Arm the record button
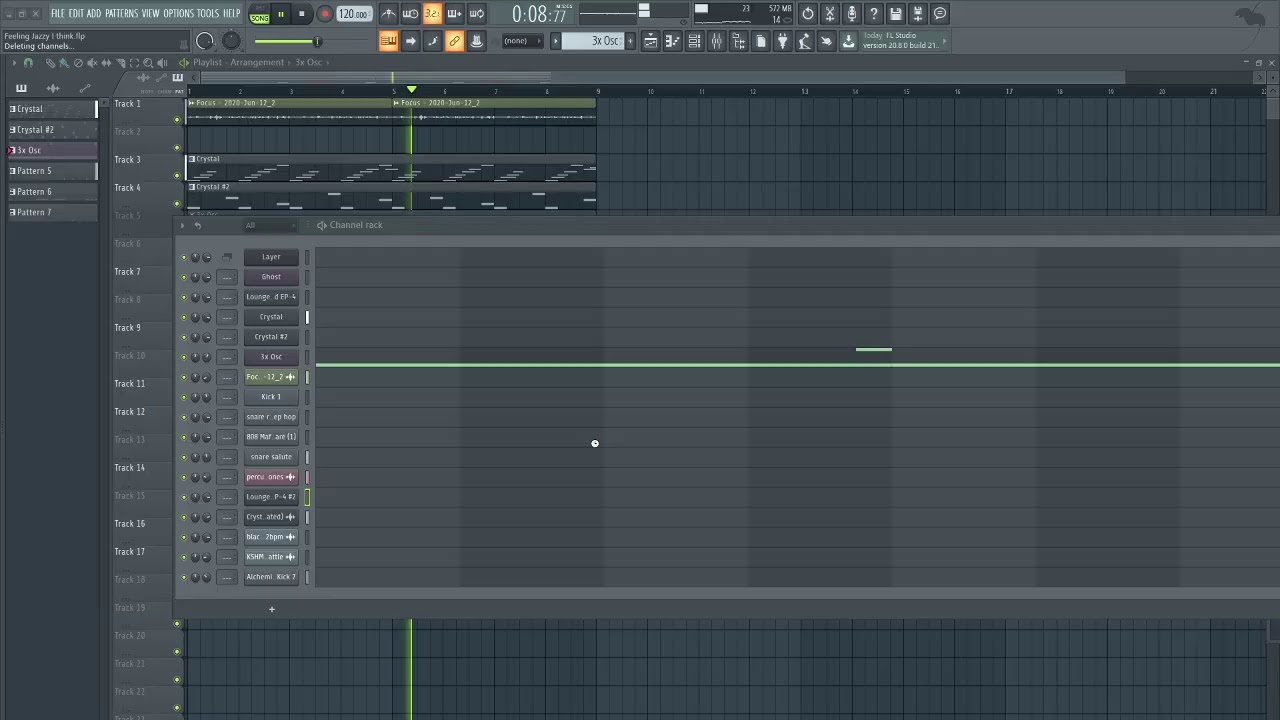 click(324, 14)
